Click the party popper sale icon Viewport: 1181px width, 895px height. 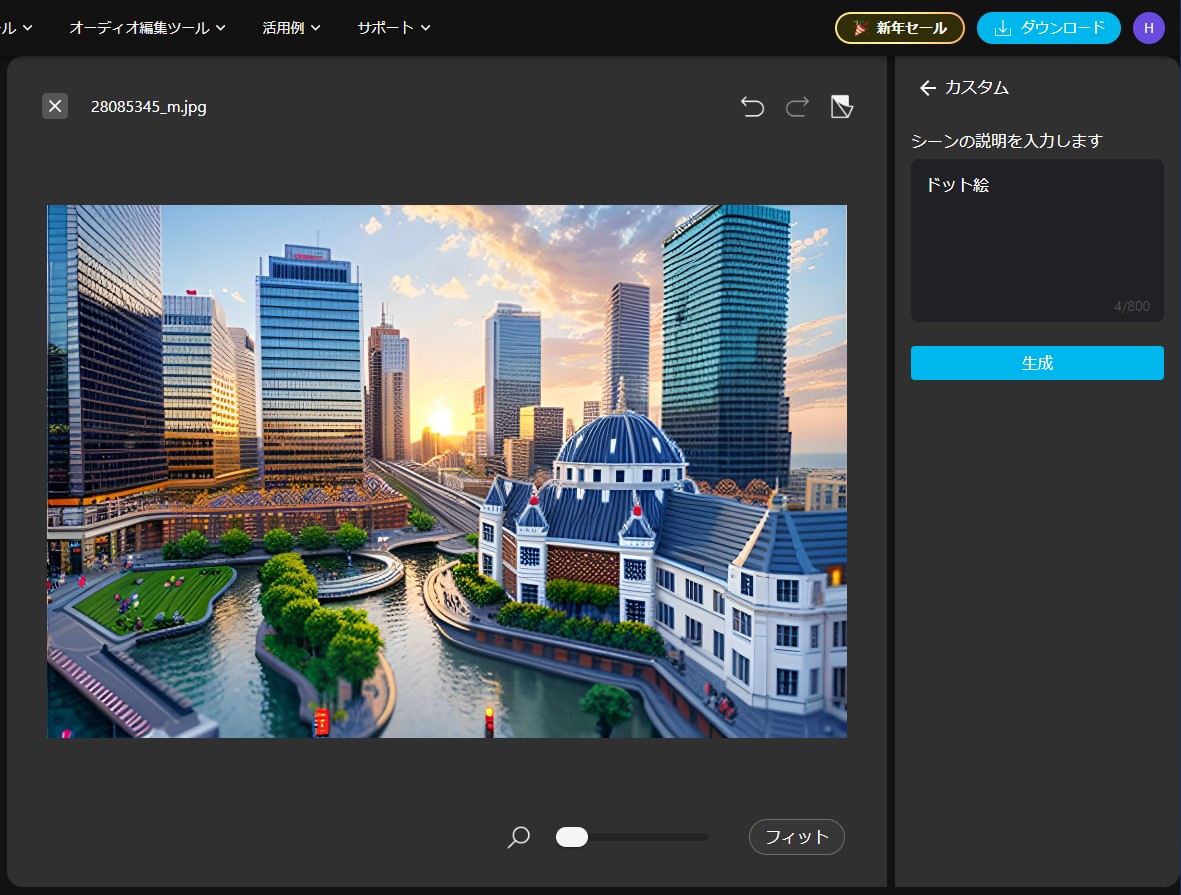860,28
